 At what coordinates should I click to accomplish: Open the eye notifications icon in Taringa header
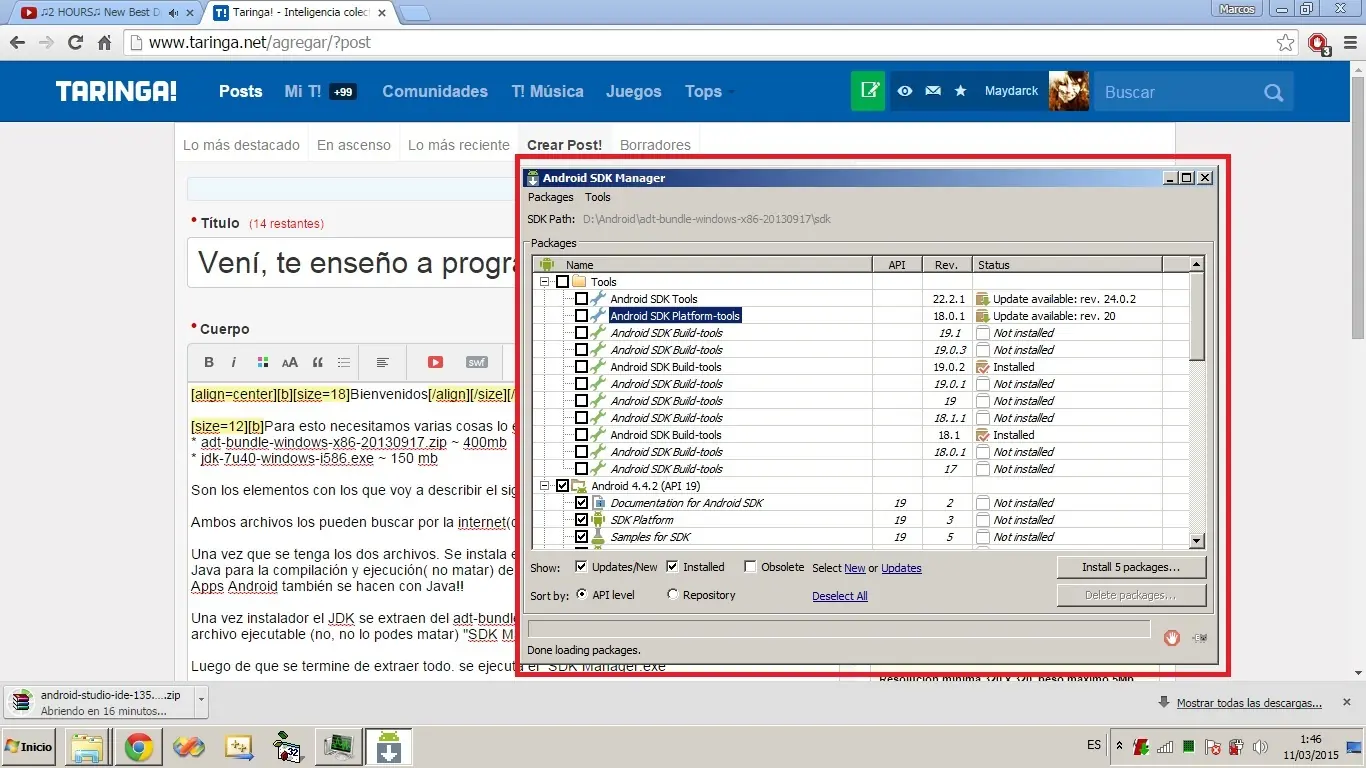coord(905,91)
